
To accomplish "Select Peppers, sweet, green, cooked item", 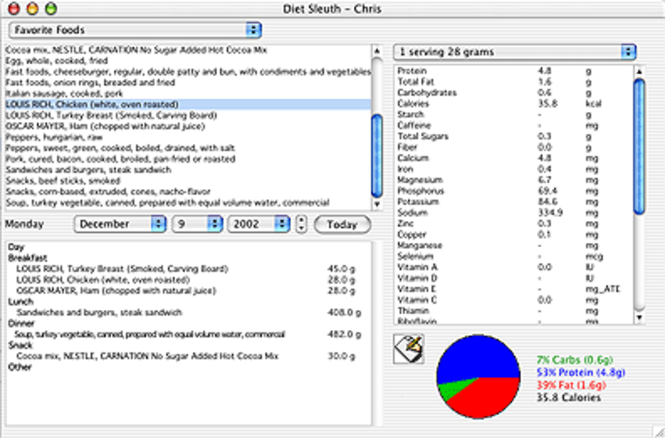I will (187, 148).
